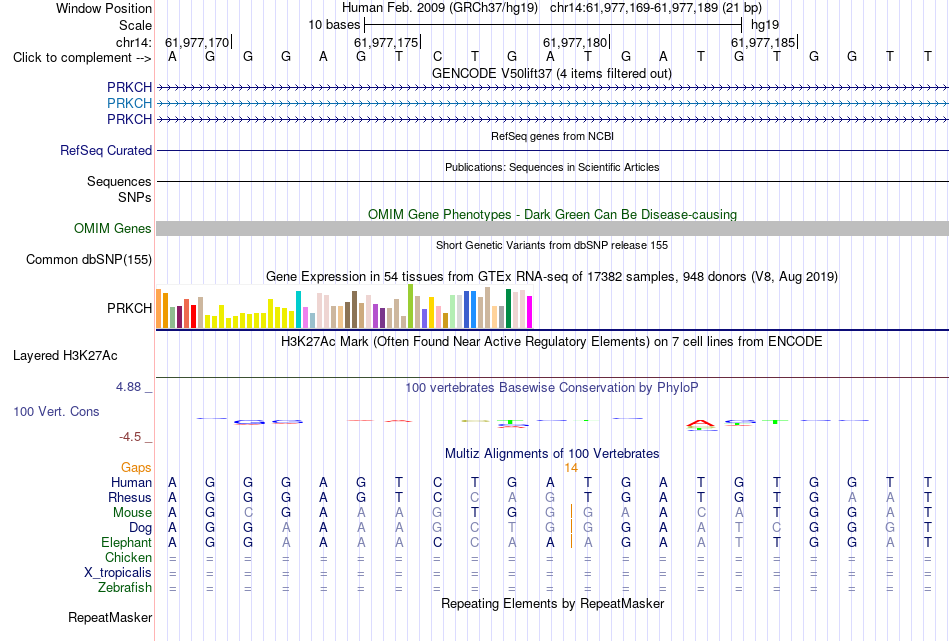Click the Sequences SNPs track label
The image size is (950, 641).
119,189
